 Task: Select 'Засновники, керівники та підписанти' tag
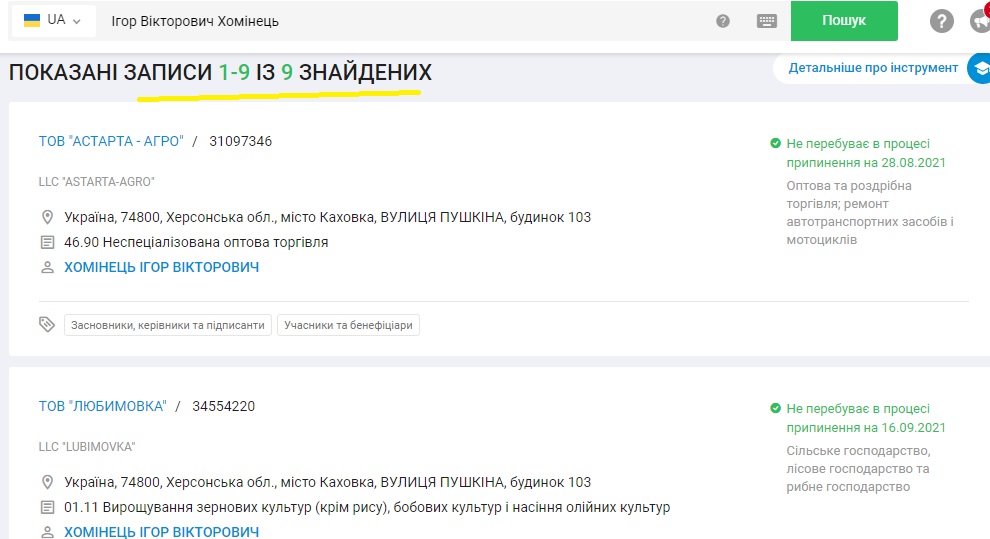coord(168,325)
